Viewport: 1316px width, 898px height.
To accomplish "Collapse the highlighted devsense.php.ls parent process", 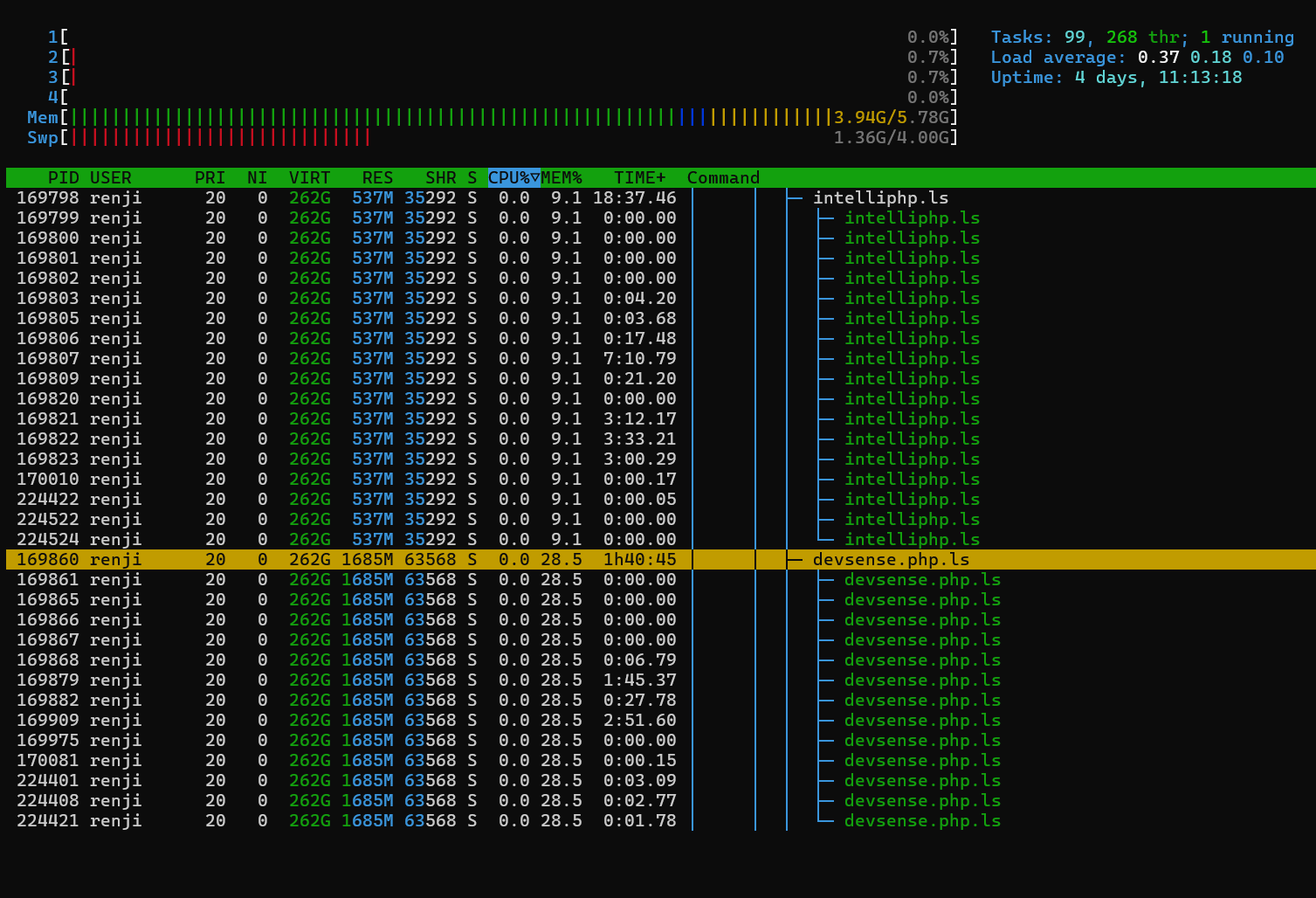I will pyautogui.click(x=891, y=560).
